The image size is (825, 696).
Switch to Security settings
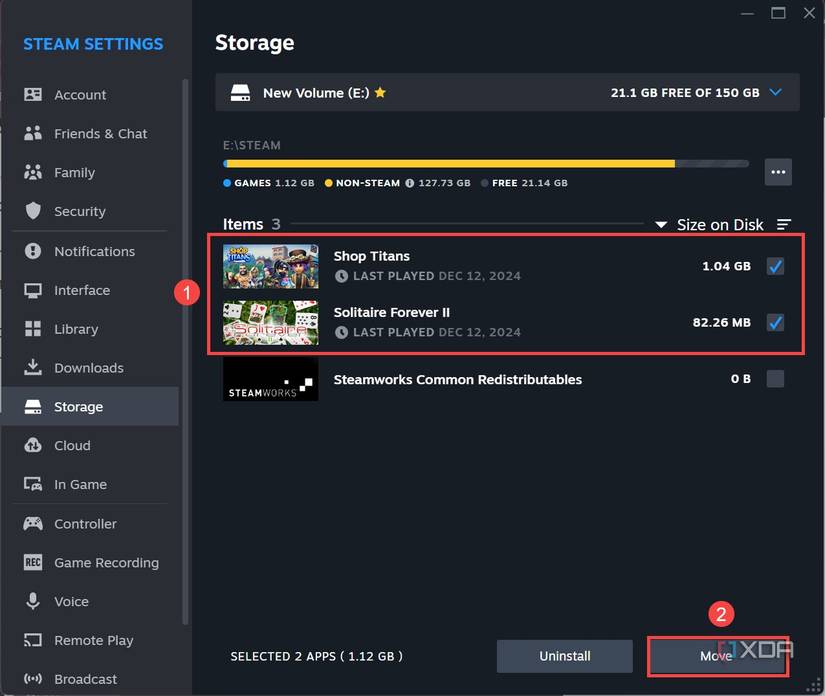click(x=90, y=211)
